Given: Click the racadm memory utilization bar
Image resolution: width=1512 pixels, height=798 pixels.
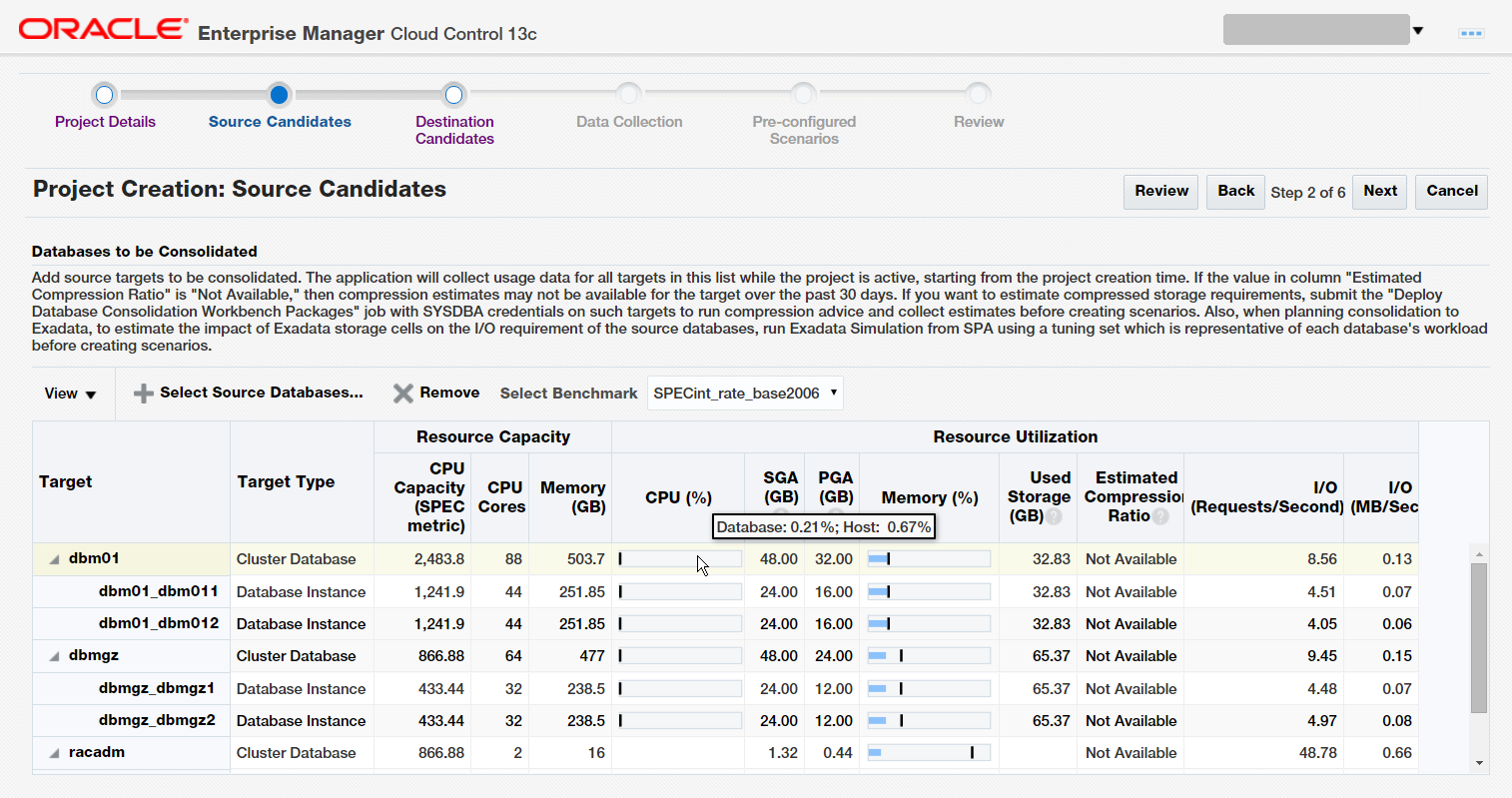Looking at the screenshot, I should (929, 753).
